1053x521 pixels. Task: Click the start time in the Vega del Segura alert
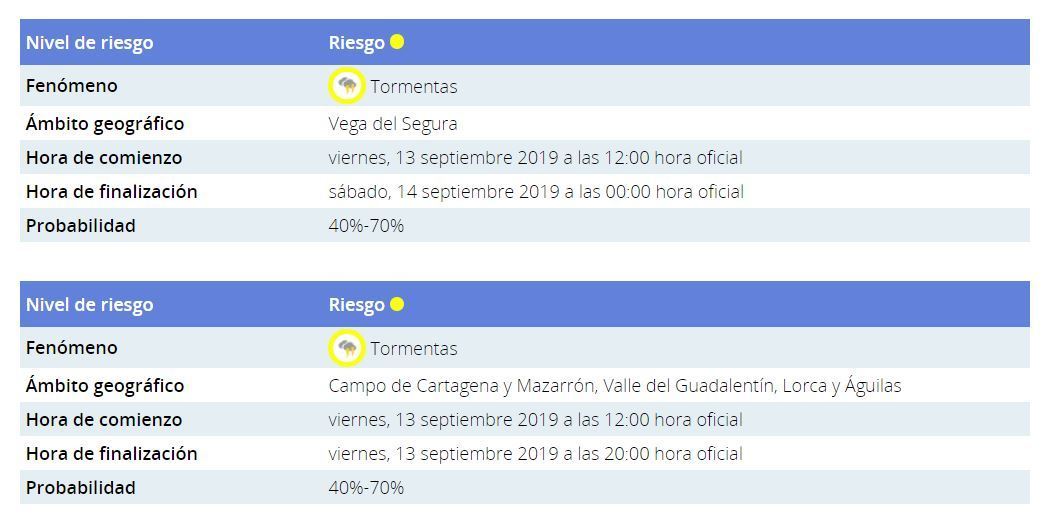pos(535,158)
